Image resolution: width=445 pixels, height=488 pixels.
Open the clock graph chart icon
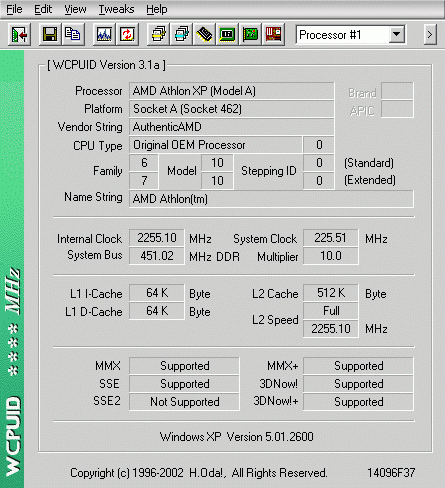(104, 34)
